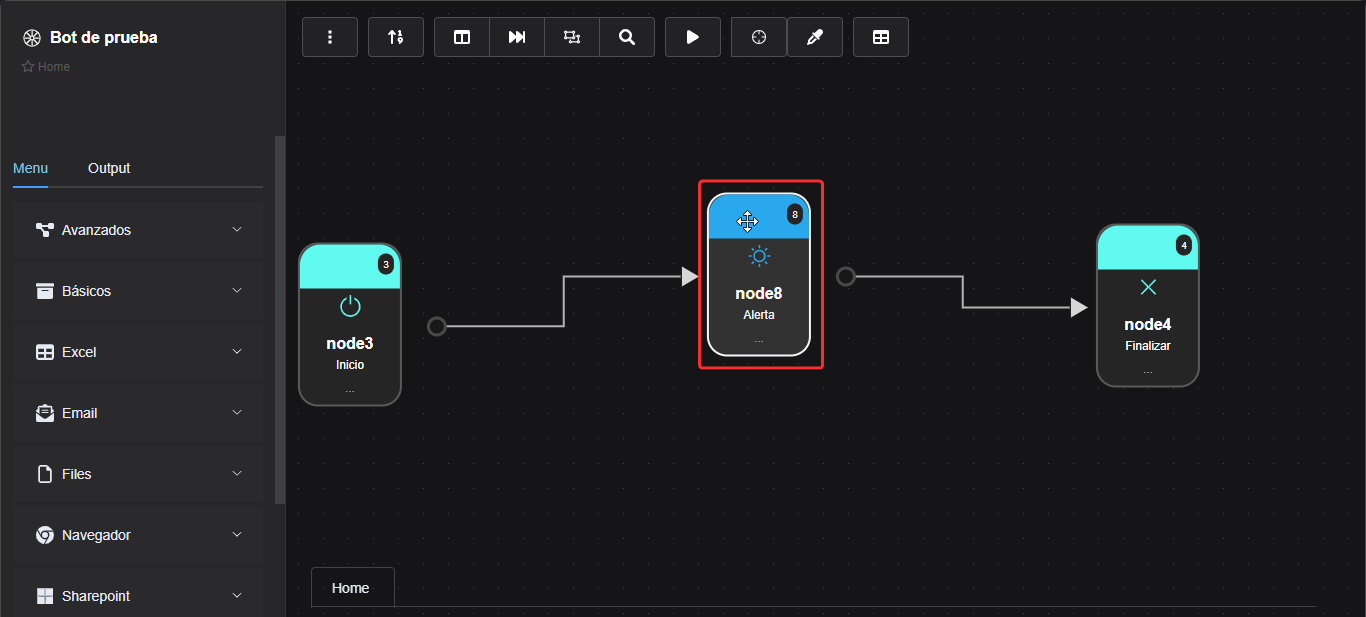Screen dimensions: 1366x617
Task: Click the Avanzados flow icon
Action: click(x=45, y=230)
